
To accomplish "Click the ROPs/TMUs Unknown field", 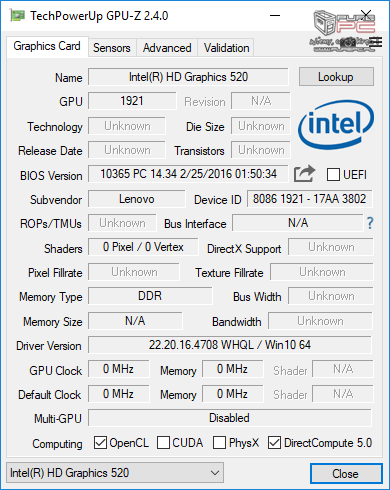I will 122,223.
